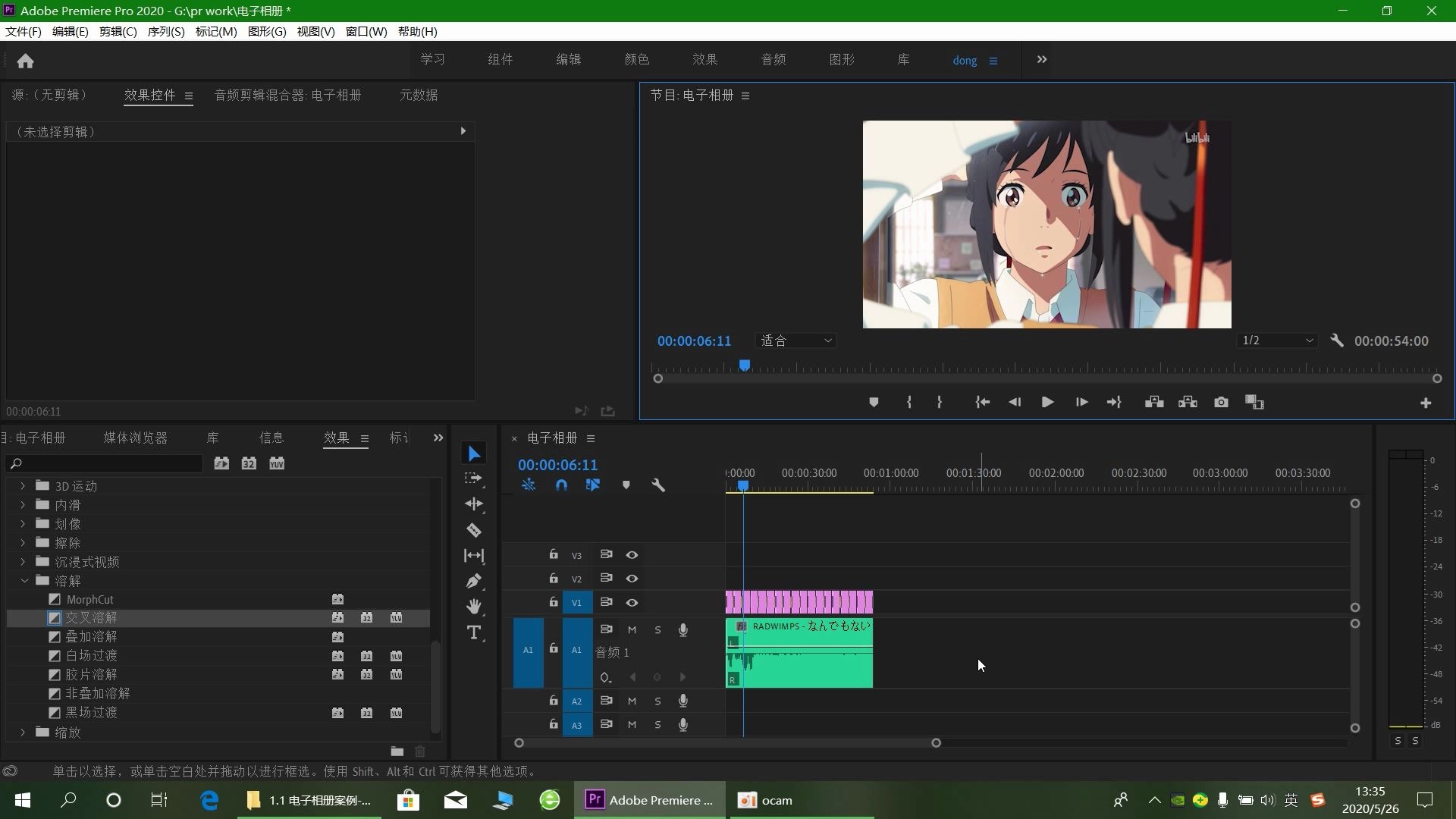Enable voice-over record on A3
Viewport: 1456px width, 819px height.
(683, 724)
